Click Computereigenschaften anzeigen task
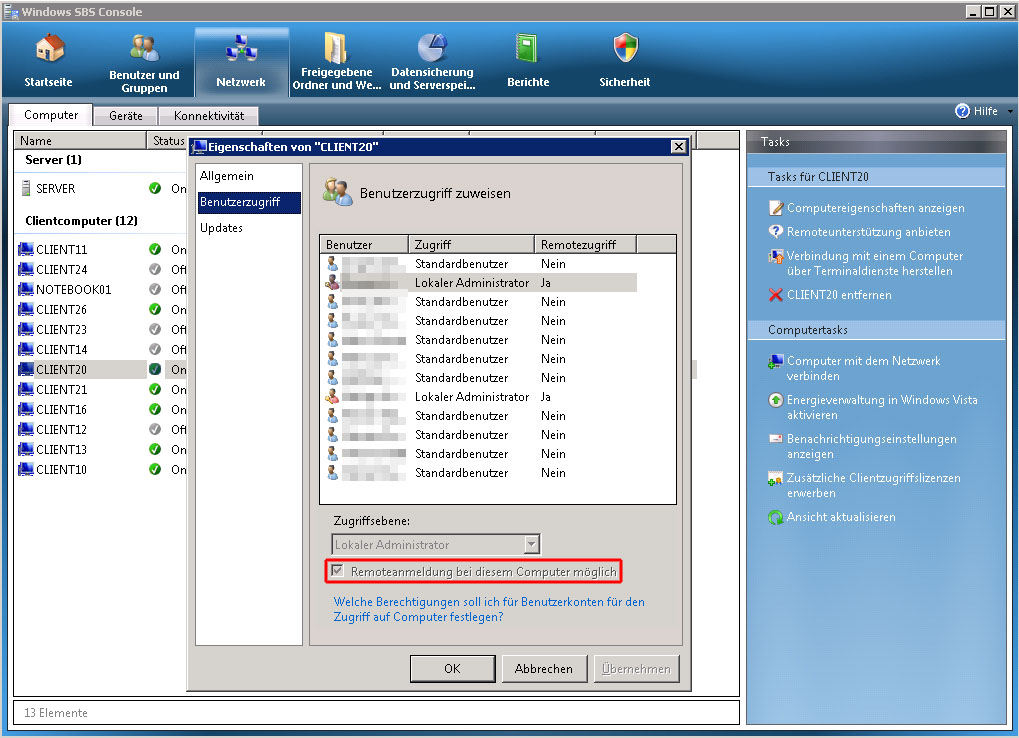 (x=875, y=208)
